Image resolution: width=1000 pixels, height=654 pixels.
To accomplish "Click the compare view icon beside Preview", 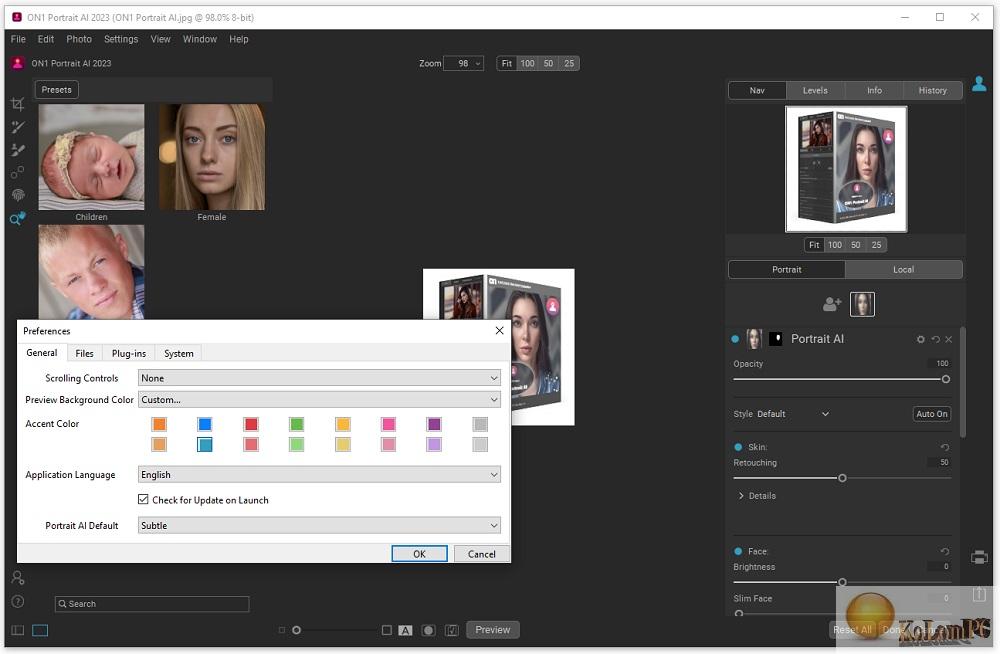I will [452, 630].
